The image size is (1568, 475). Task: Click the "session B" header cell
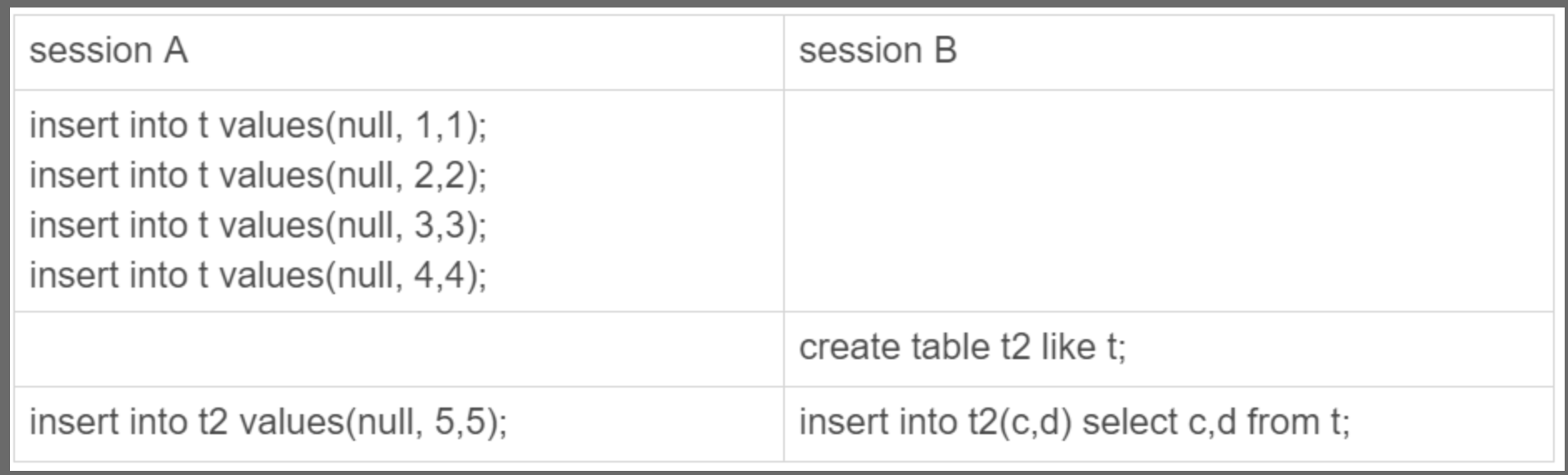pos(877,52)
